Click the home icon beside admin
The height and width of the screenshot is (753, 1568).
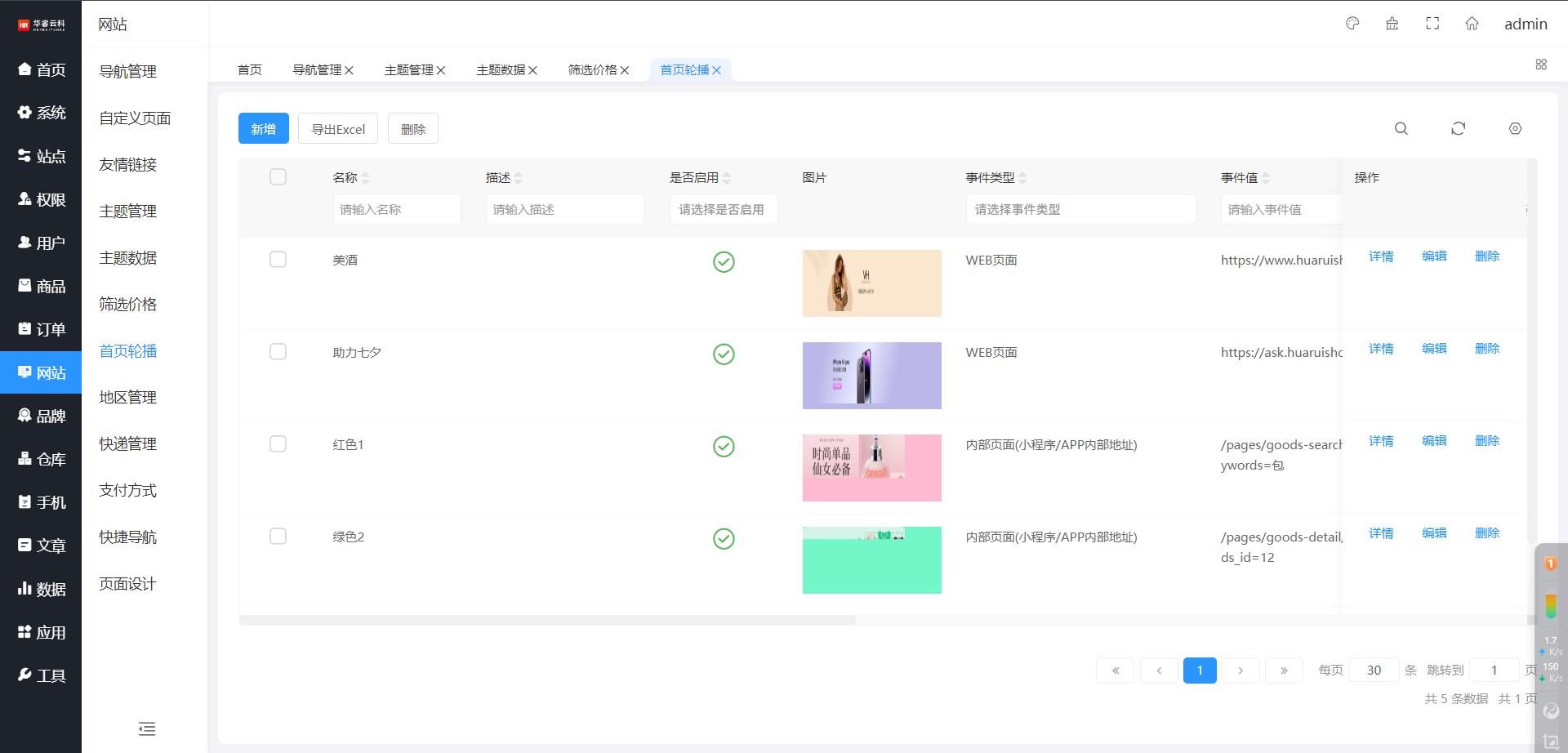click(1472, 24)
